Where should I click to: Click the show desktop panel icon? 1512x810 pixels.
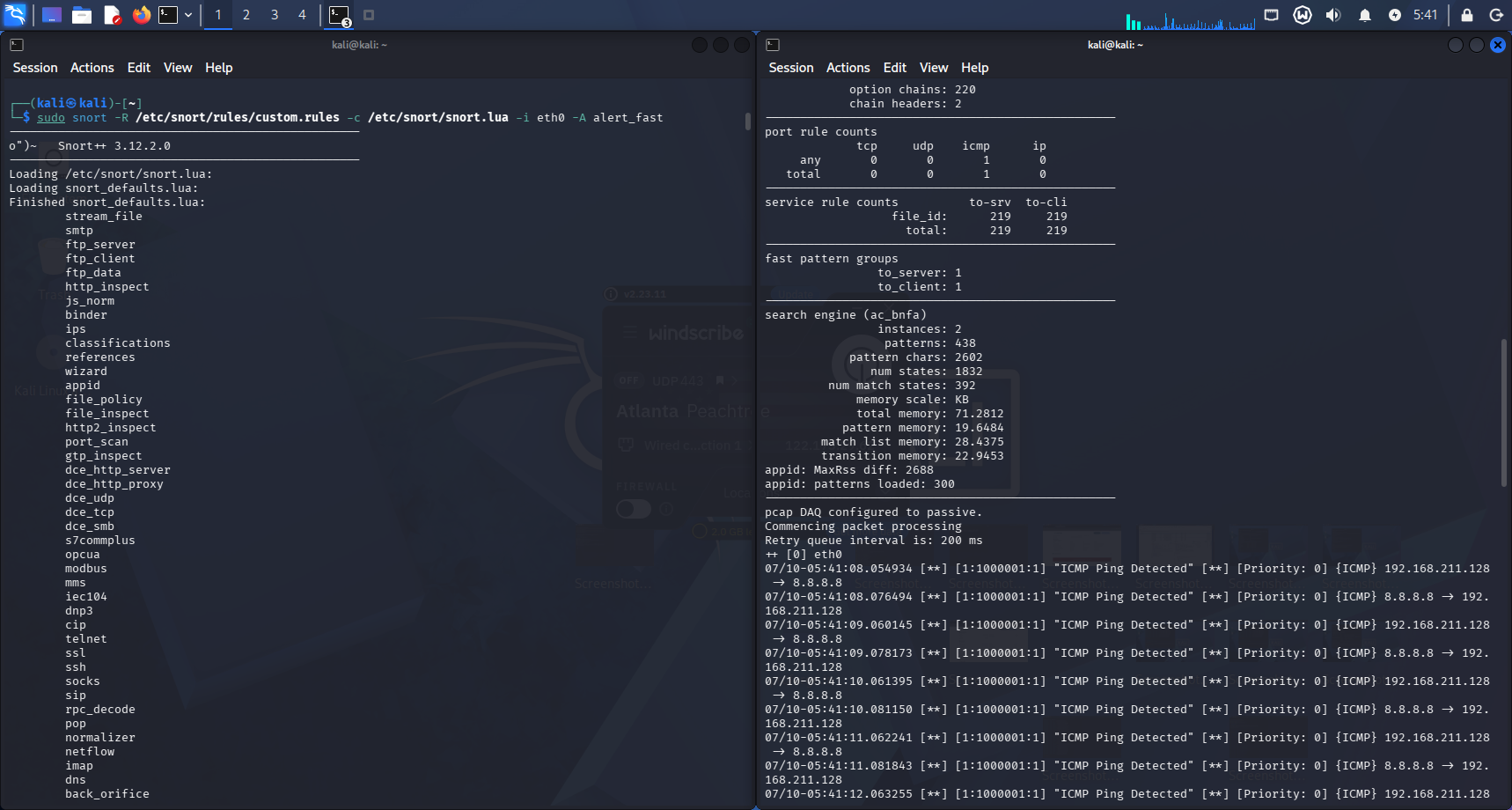(52, 15)
